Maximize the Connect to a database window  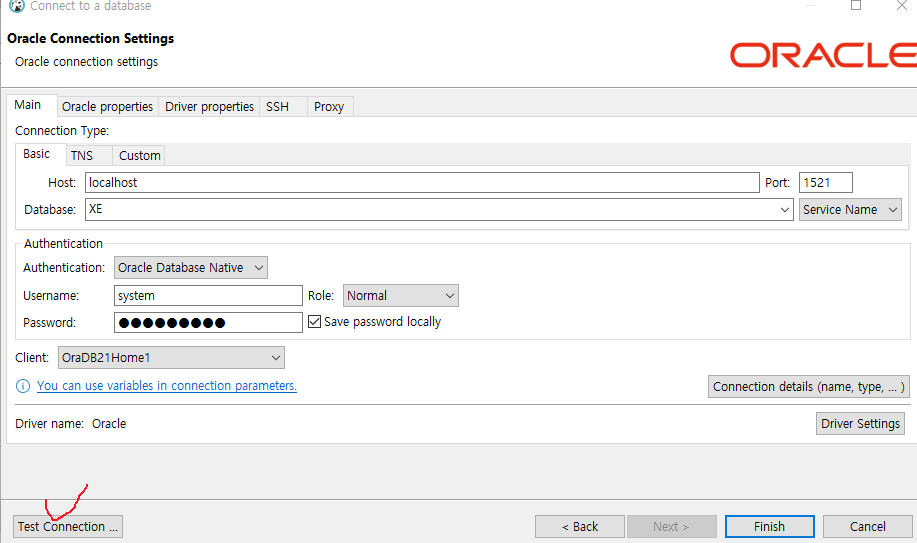pyautogui.click(x=856, y=5)
